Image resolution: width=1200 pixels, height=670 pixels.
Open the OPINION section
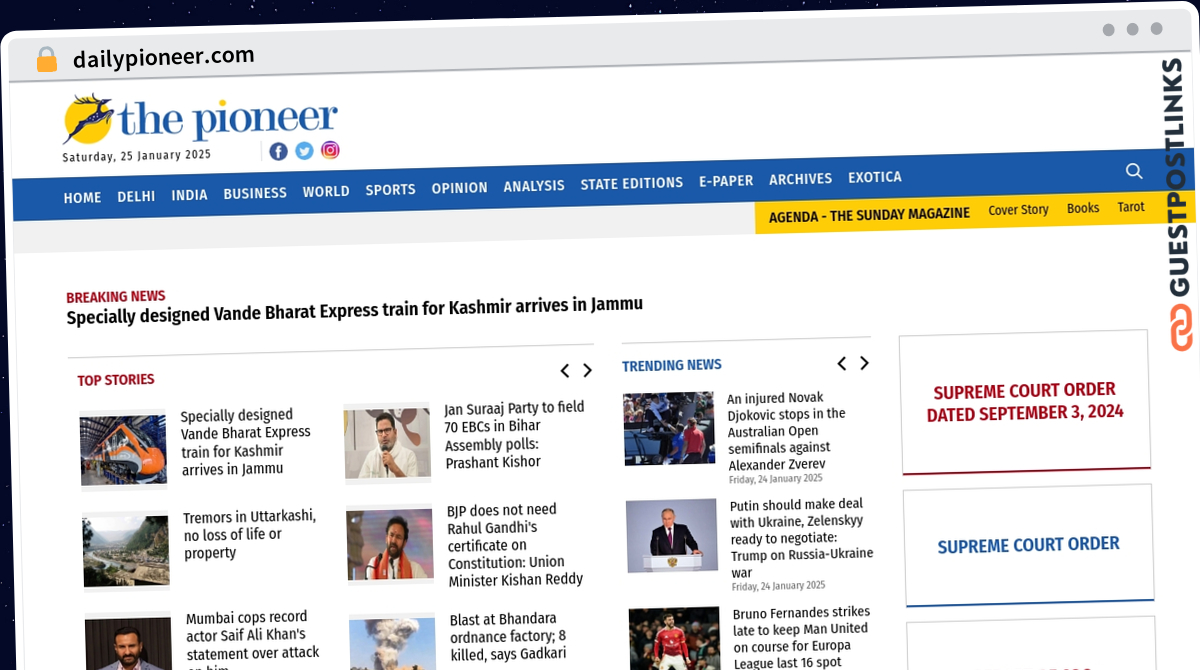pyautogui.click(x=460, y=188)
